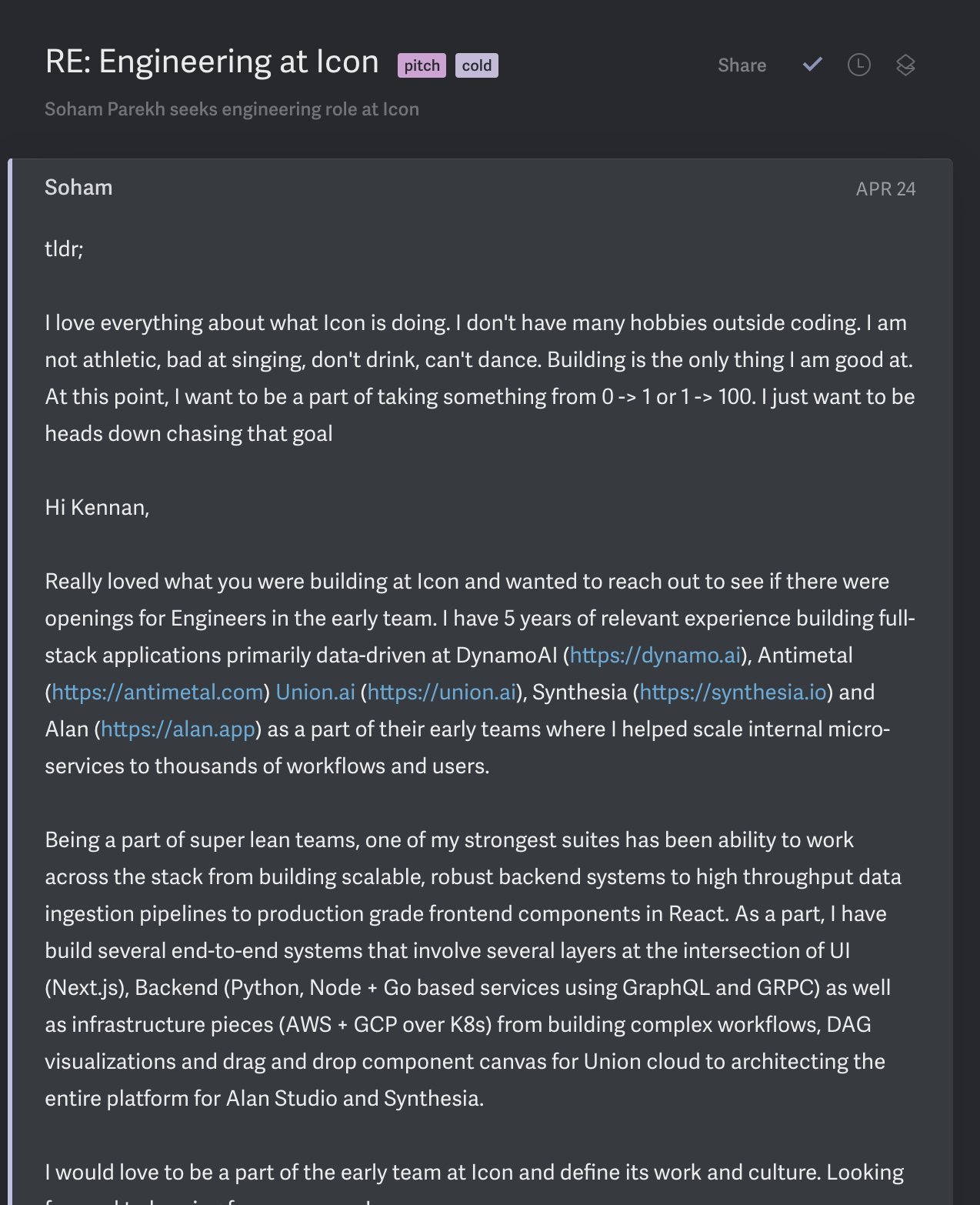The image size is (980, 1205).
Task: Select the "cold" label tag
Action: click(x=477, y=65)
